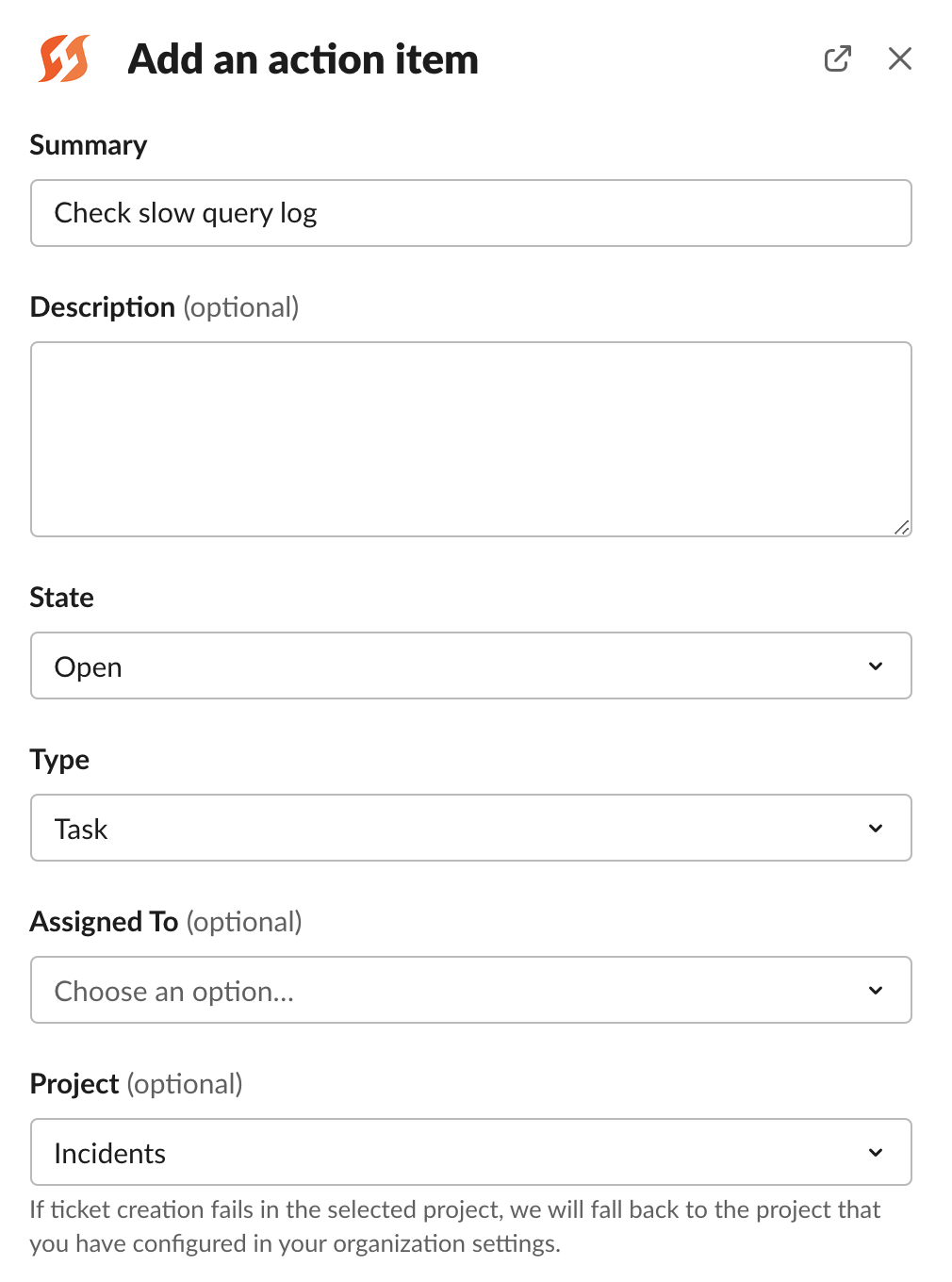The width and height of the screenshot is (952, 1282).
Task: Open the Project dropdown set to Incidents
Action: click(x=471, y=1152)
